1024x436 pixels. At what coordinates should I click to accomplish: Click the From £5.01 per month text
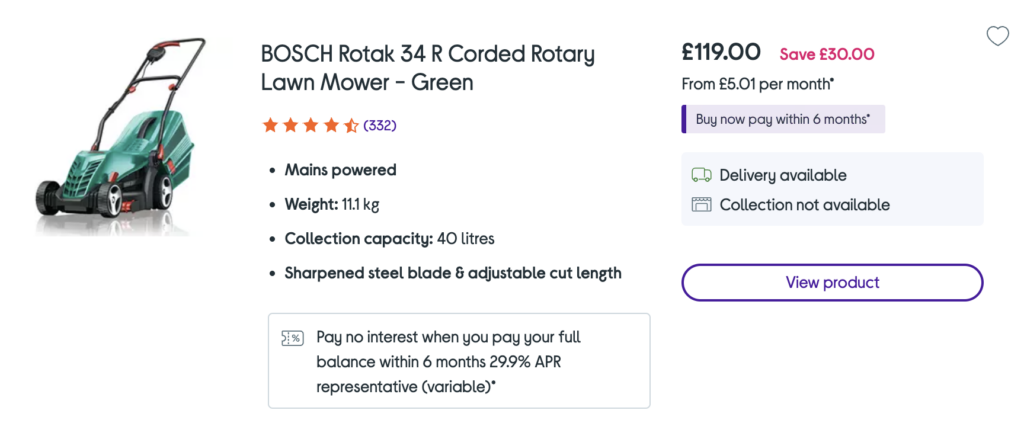click(760, 86)
